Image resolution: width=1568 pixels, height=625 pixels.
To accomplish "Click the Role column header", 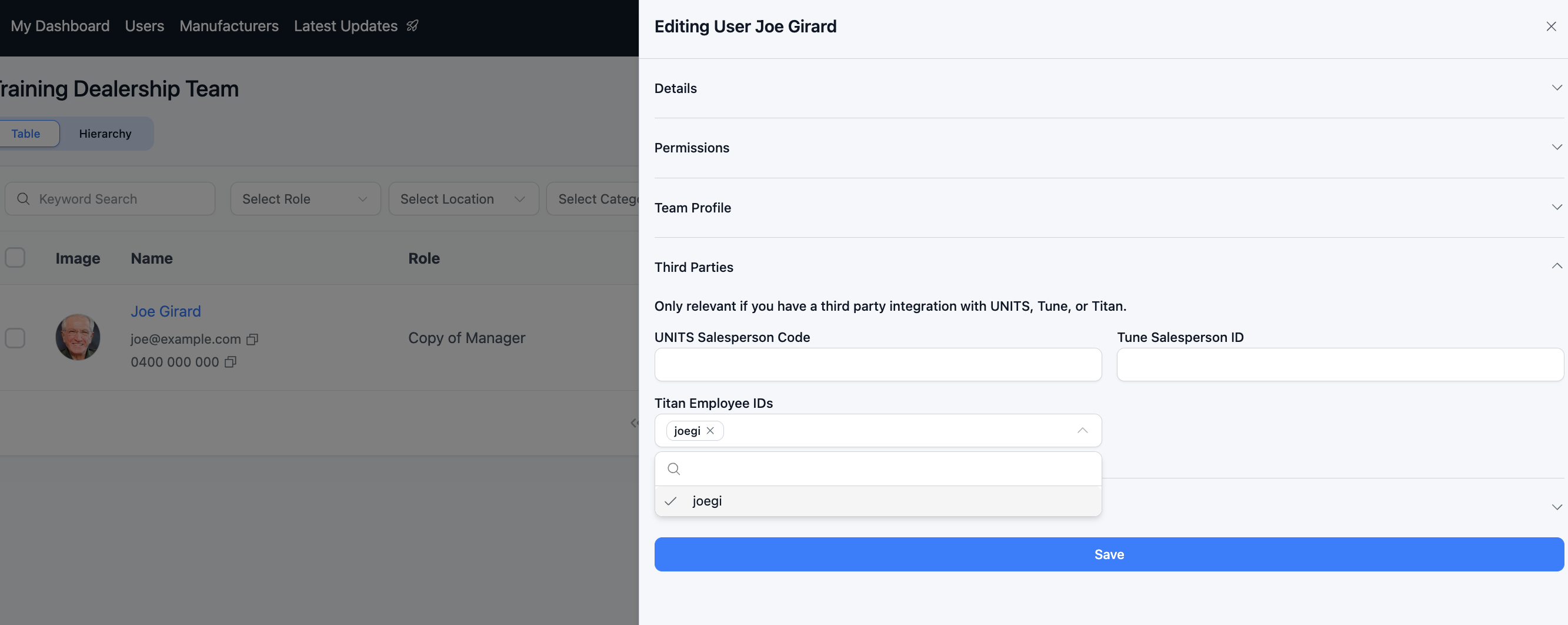I will click(423, 258).
